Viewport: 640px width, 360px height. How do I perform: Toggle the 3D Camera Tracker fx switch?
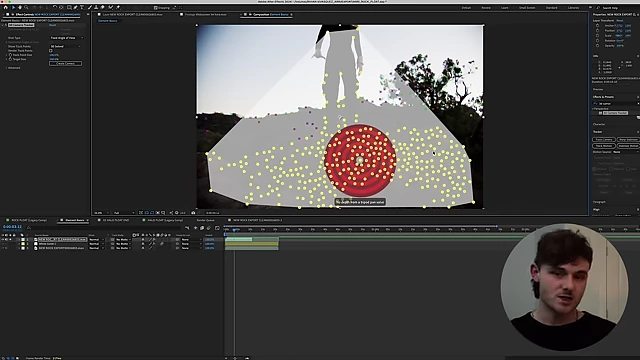coord(5,25)
